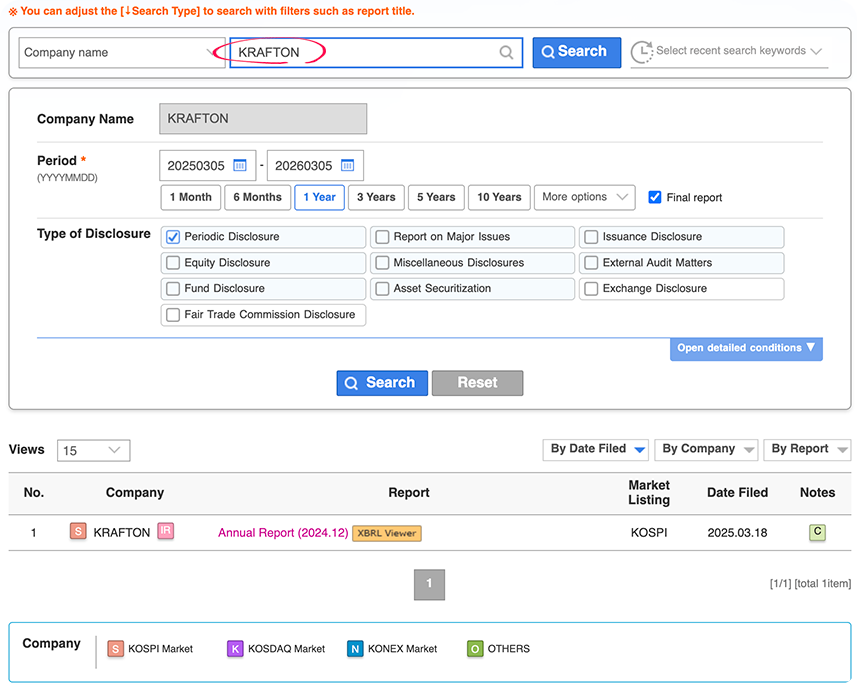
Task: Open the XBRL Viewer badge
Action: coord(387,533)
